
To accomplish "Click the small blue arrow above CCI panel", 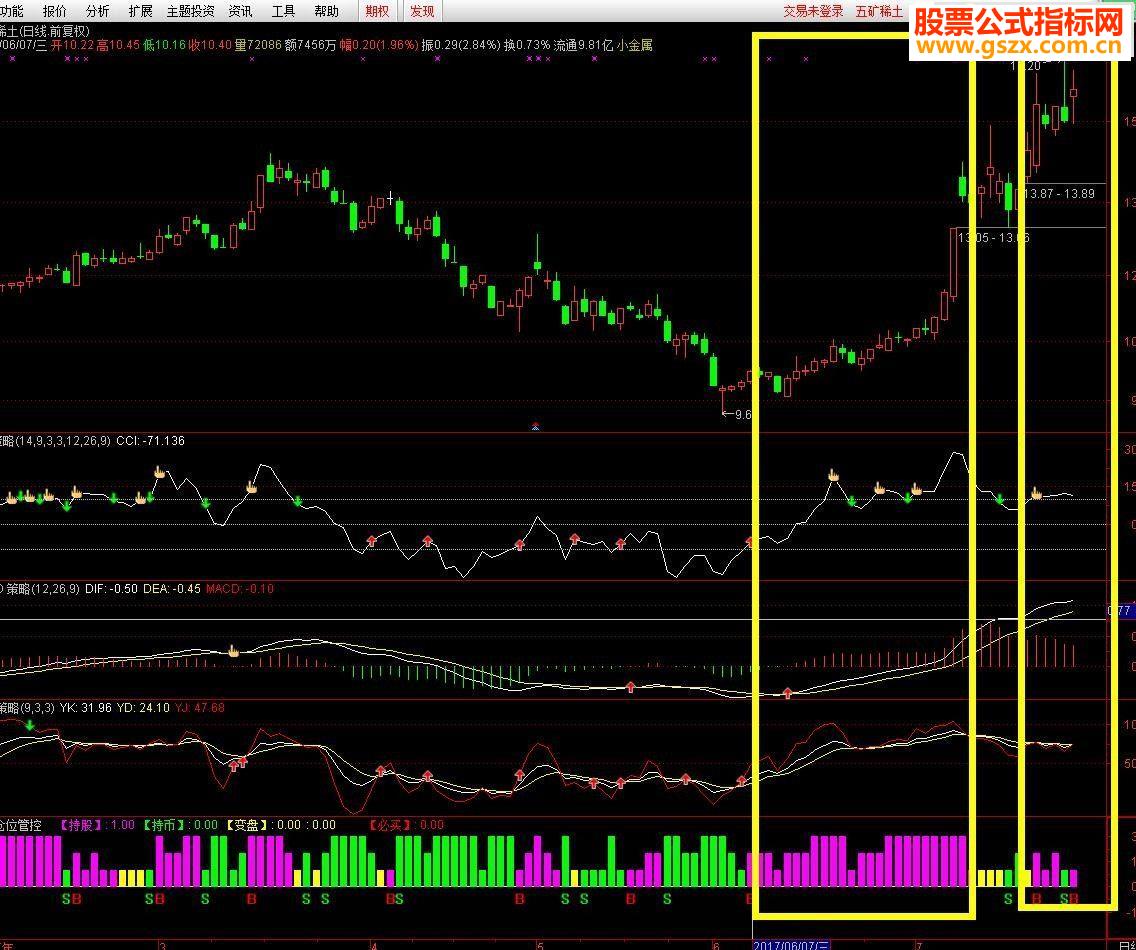I will pyautogui.click(x=535, y=427).
